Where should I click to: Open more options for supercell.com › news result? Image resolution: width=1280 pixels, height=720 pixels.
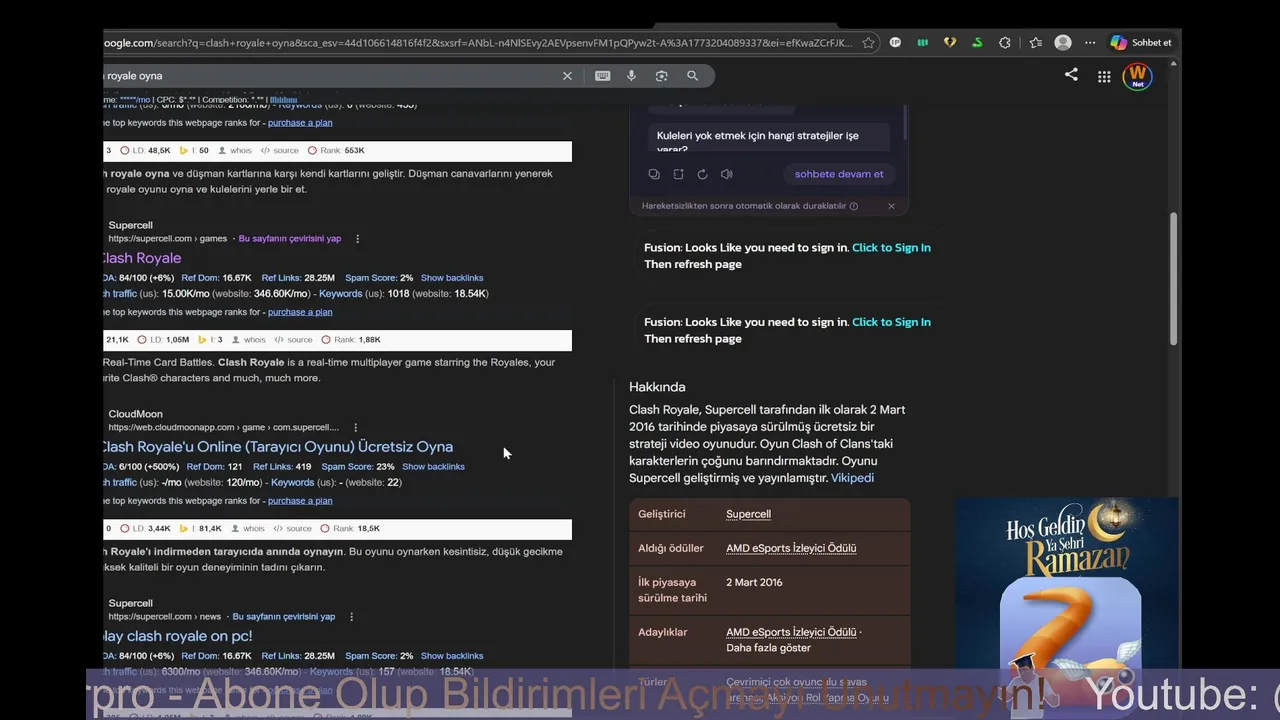[x=351, y=617]
